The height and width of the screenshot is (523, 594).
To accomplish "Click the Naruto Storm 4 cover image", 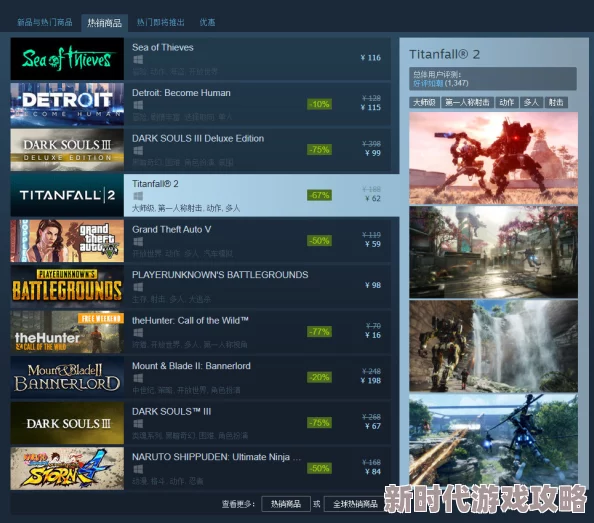I will coord(67,468).
